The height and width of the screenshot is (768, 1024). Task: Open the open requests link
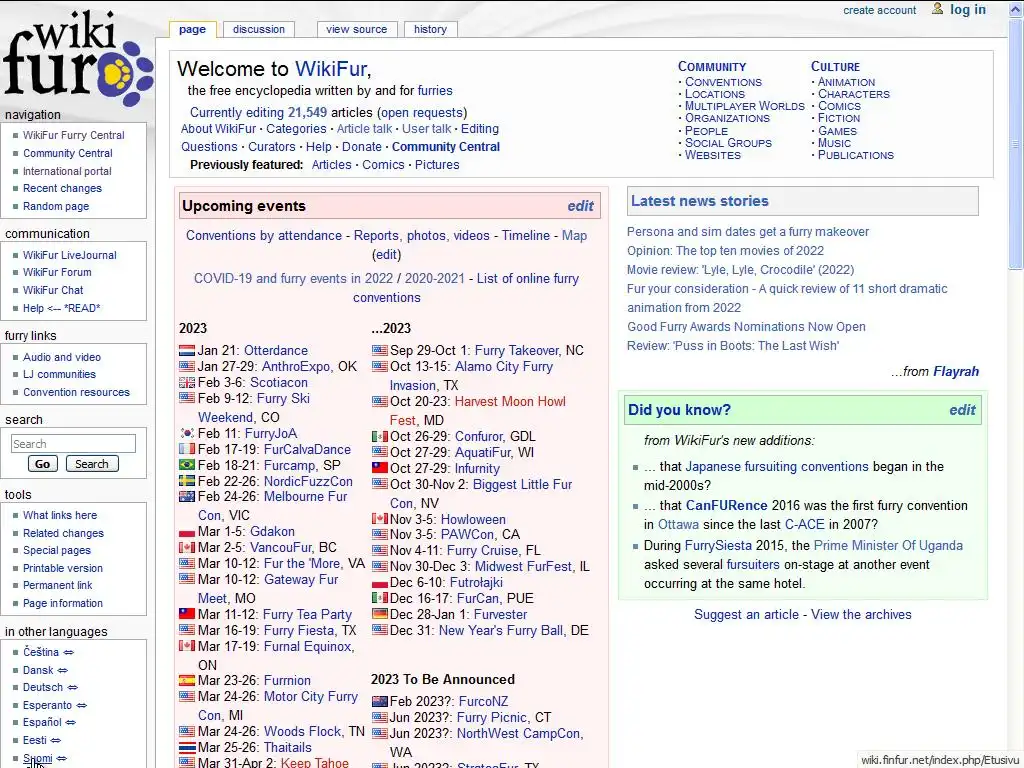tap(422, 112)
